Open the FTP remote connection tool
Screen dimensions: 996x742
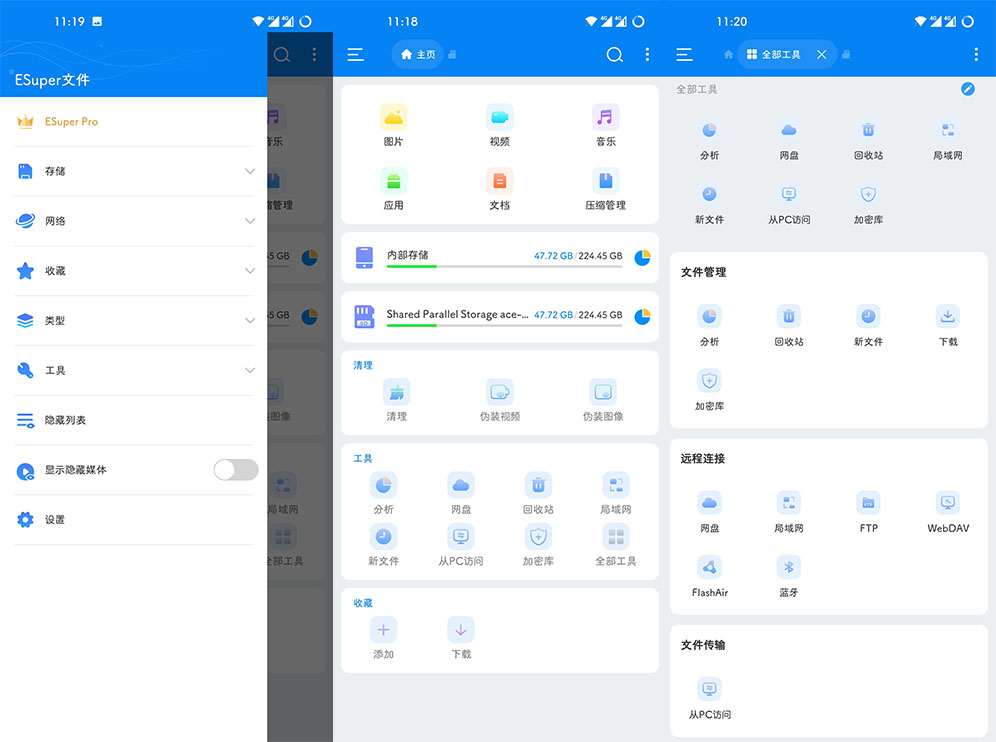(x=868, y=503)
